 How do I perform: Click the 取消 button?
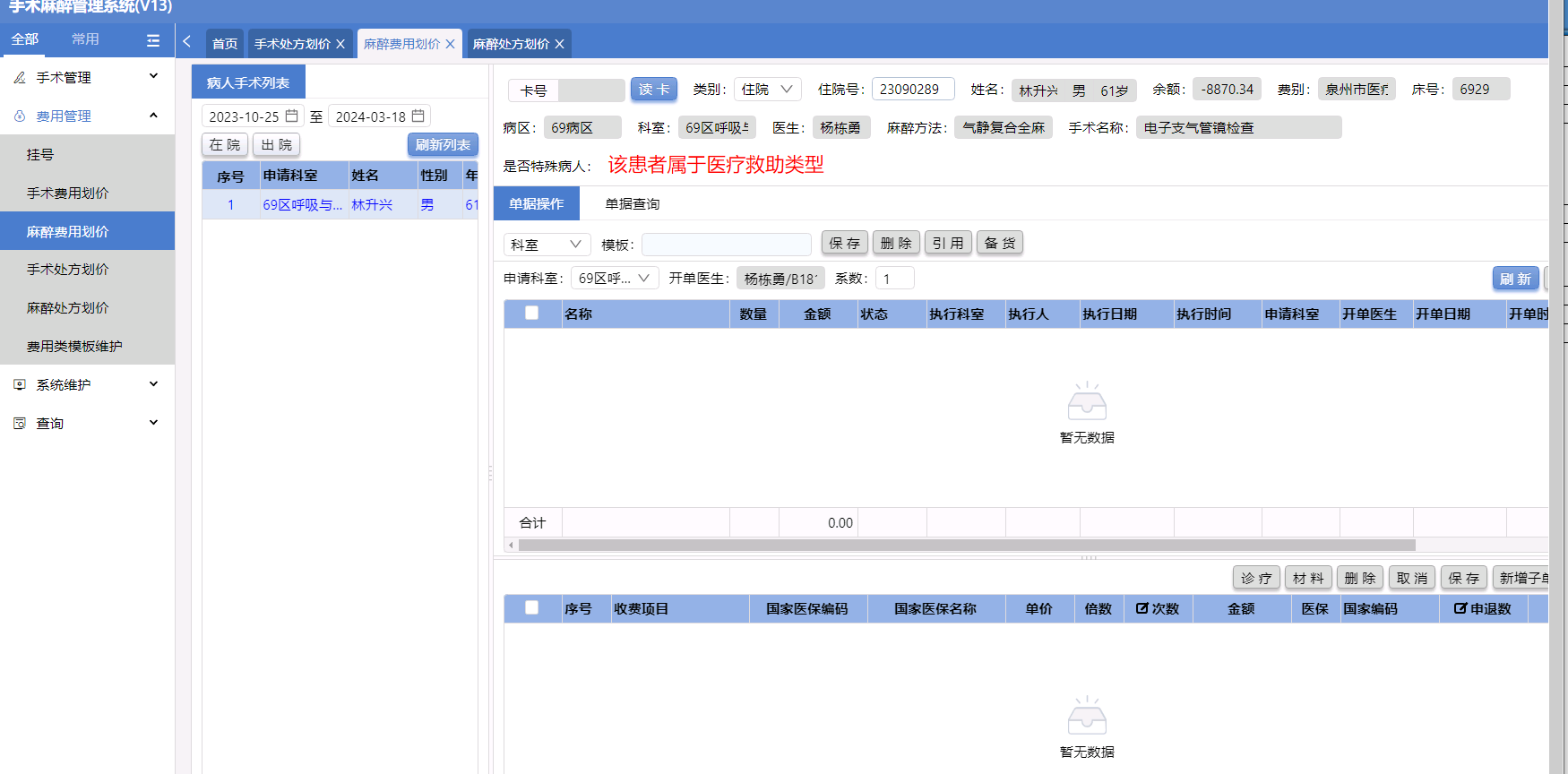click(1412, 579)
